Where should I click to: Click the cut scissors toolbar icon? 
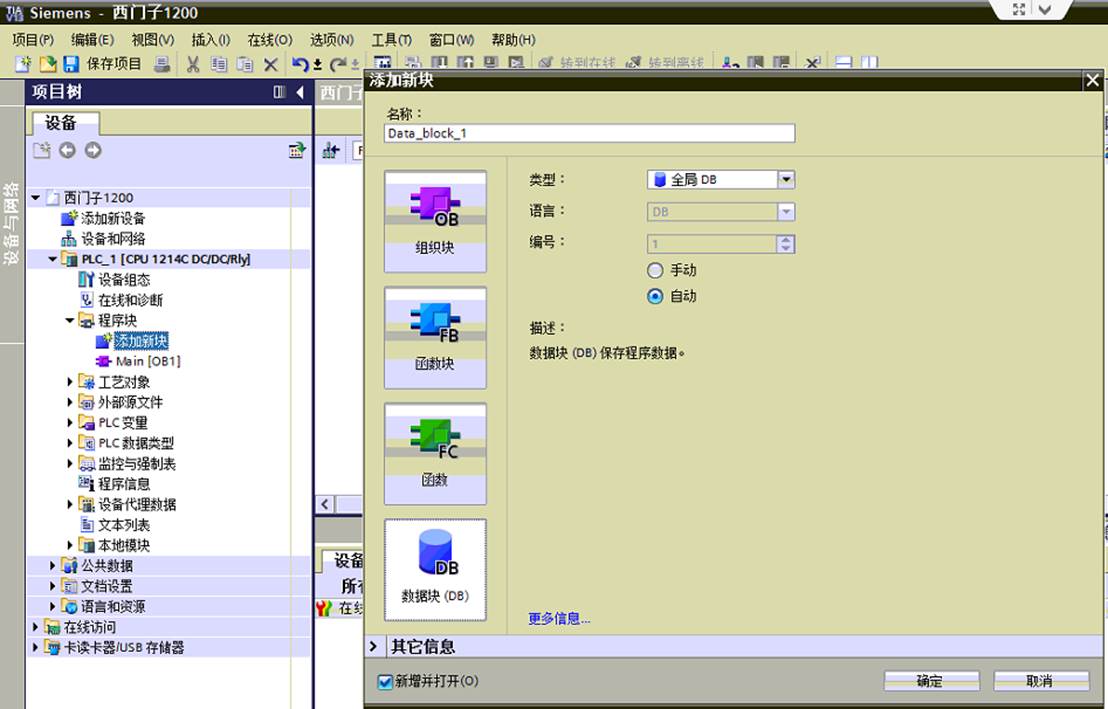(x=193, y=64)
